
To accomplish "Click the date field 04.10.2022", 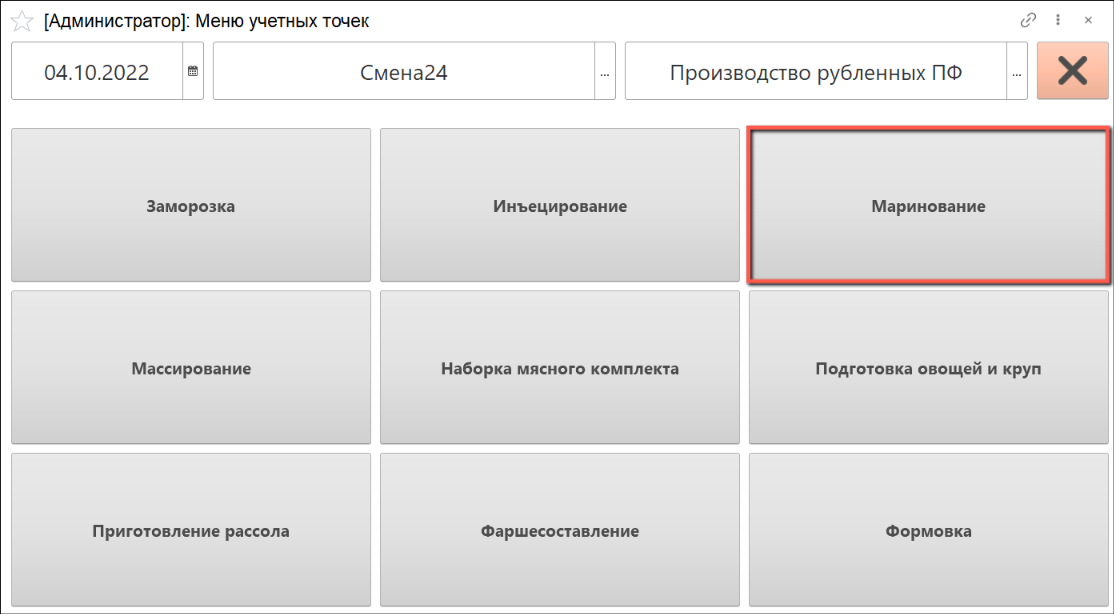I will click(x=97, y=72).
